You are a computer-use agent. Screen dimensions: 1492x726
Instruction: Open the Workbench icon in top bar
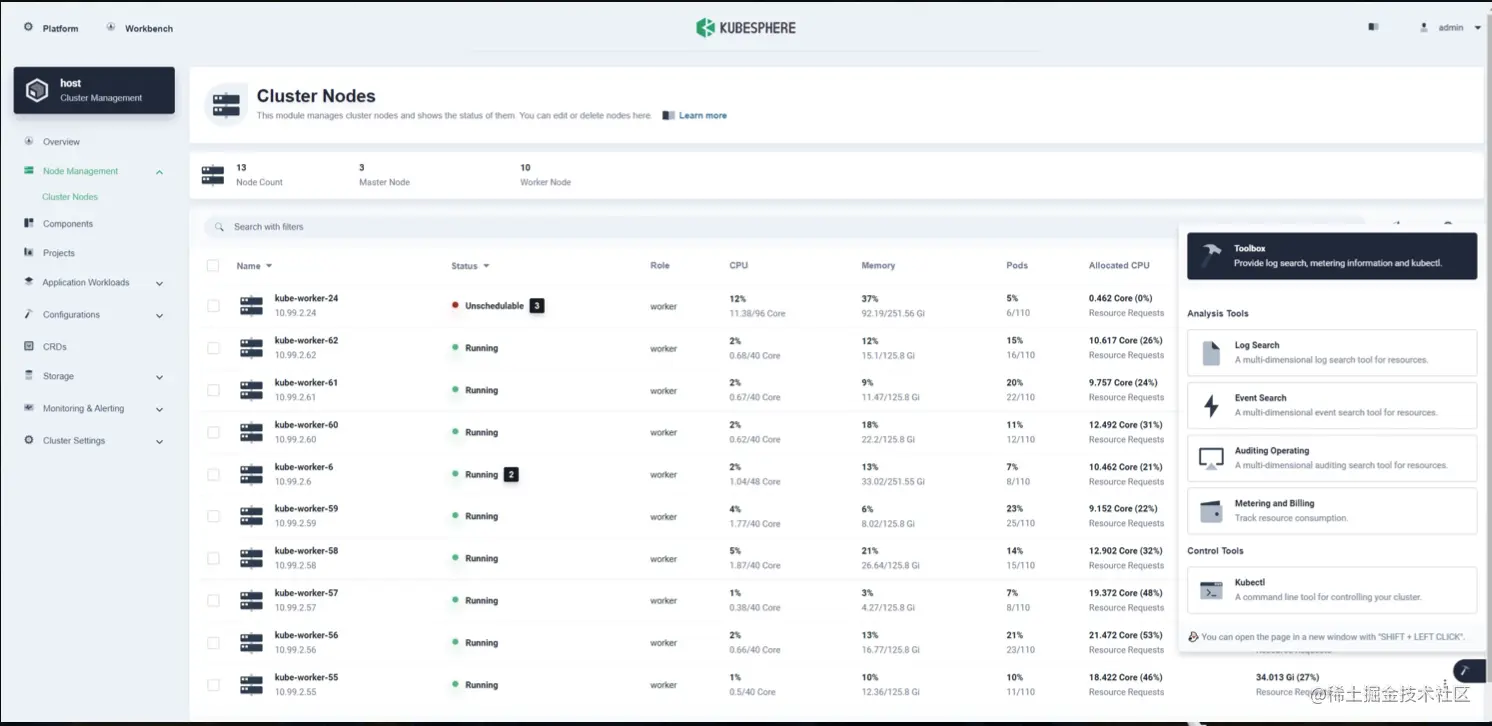110,28
